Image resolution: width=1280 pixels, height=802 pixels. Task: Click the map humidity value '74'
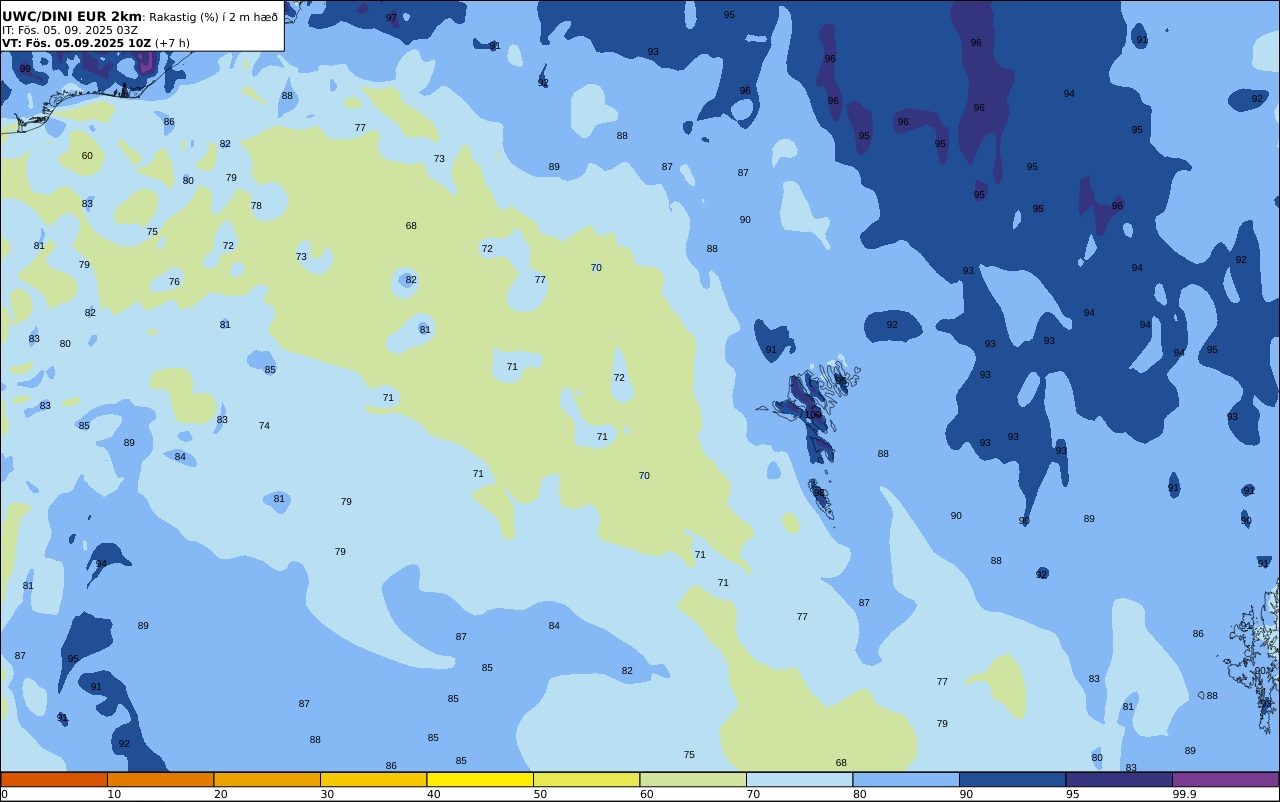(264, 426)
